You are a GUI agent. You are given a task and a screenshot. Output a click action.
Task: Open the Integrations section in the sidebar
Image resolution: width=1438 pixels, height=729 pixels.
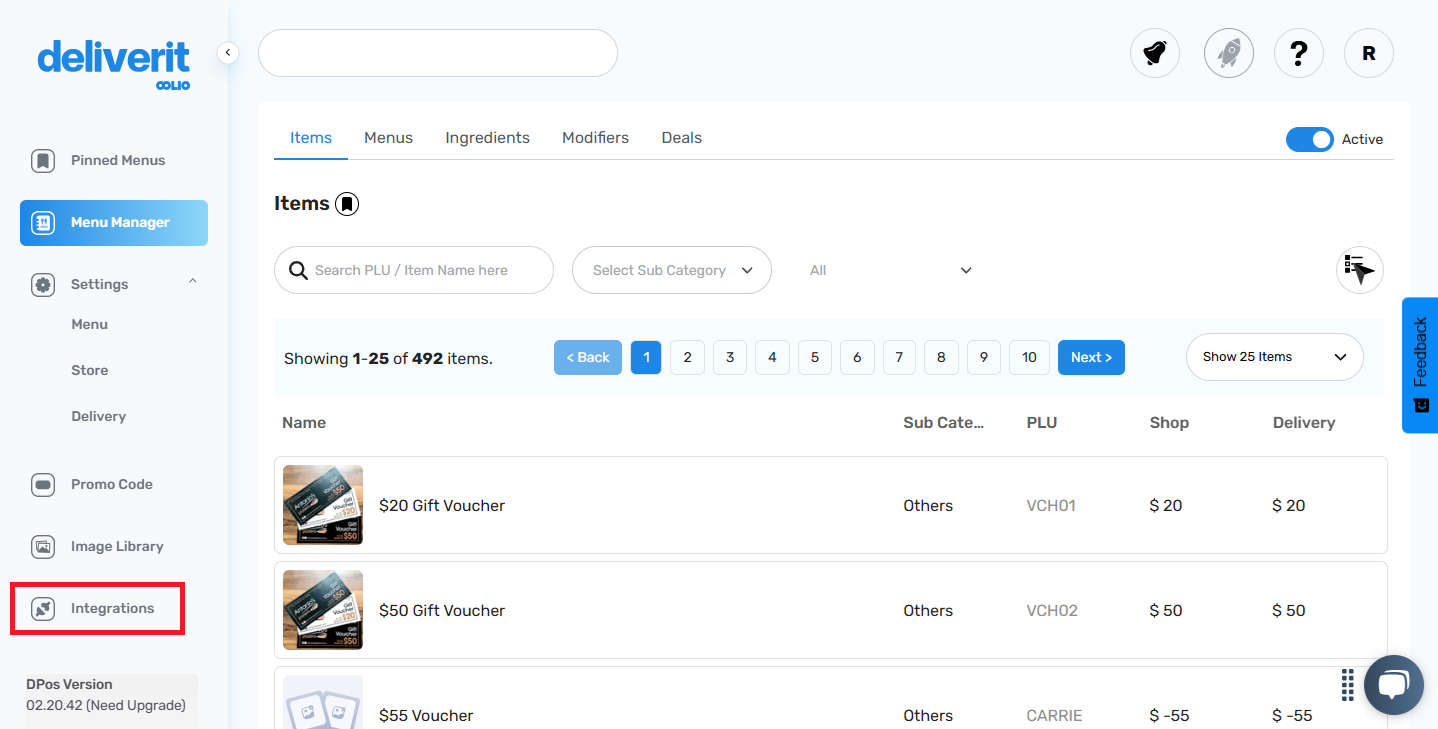pyautogui.click(x=113, y=607)
